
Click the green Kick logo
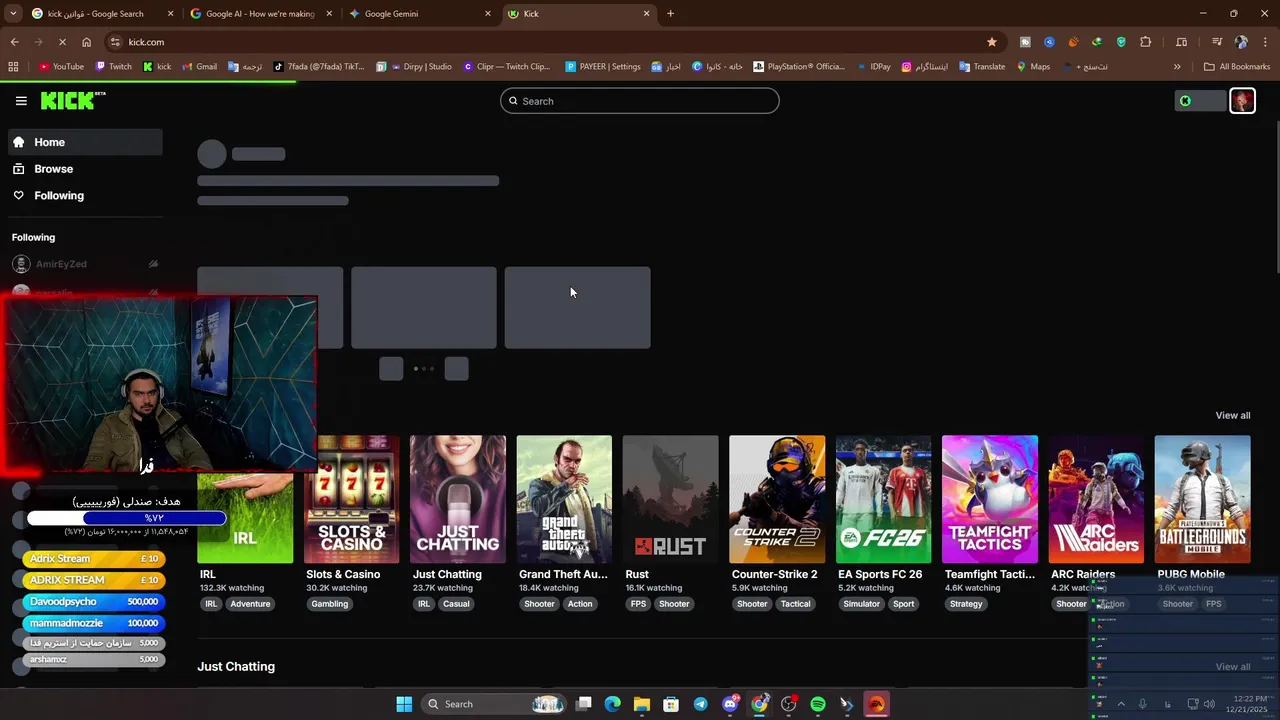[x=73, y=100]
